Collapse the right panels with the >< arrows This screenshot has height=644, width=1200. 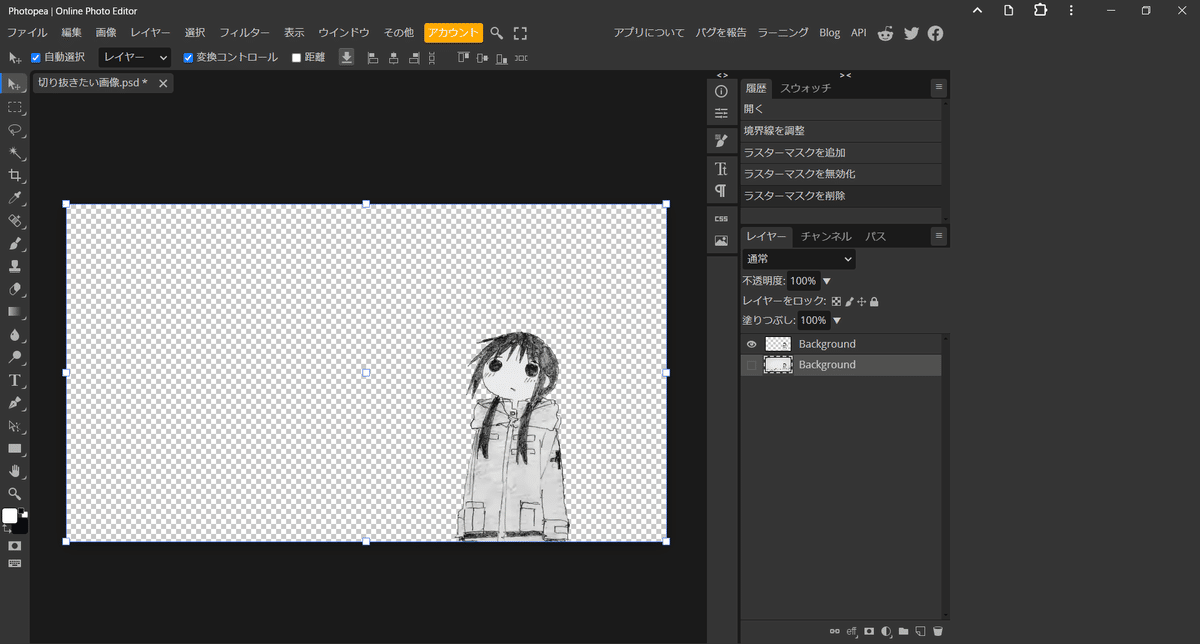coord(845,75)
